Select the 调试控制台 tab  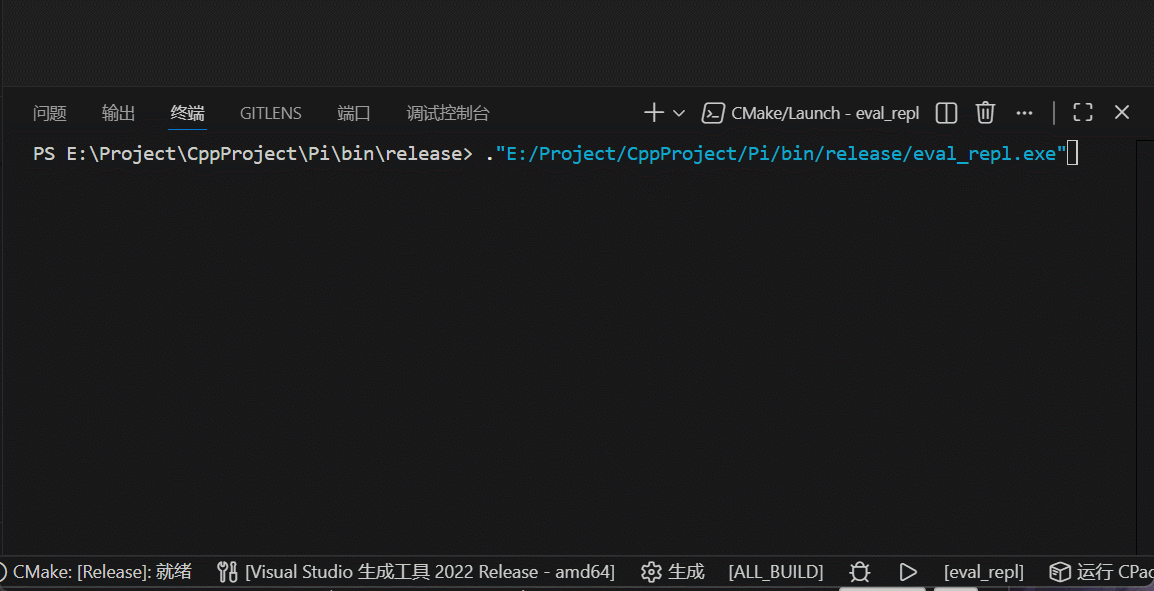(448, 113)
